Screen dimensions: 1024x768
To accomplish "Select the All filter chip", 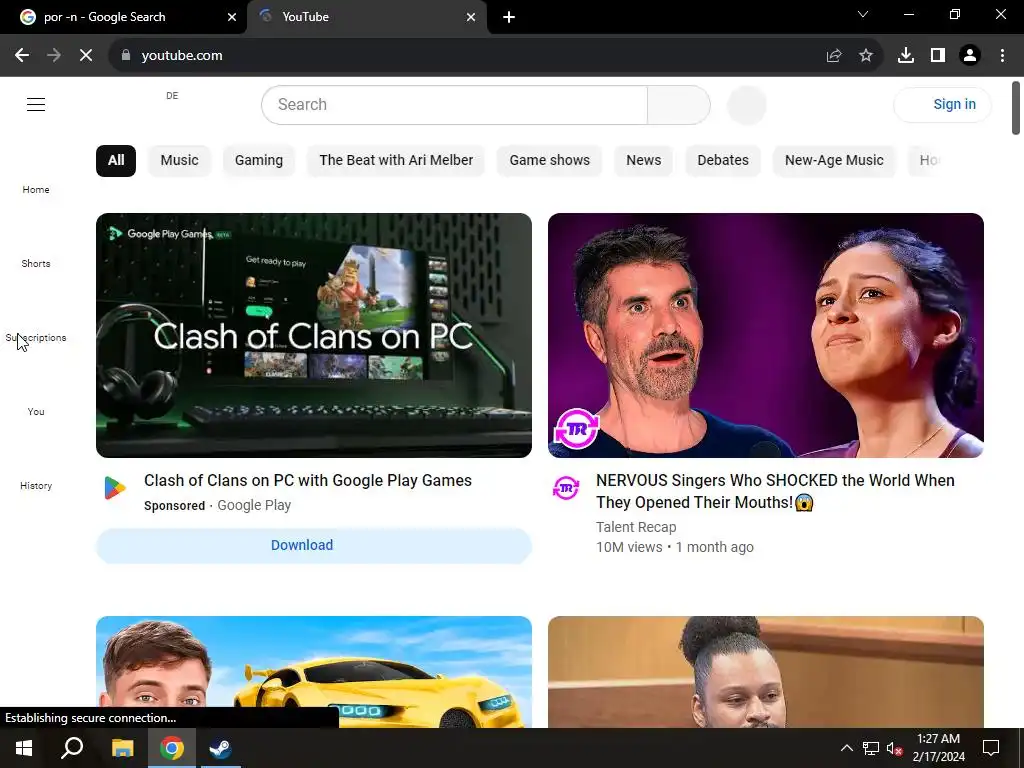I will point(116,161).
